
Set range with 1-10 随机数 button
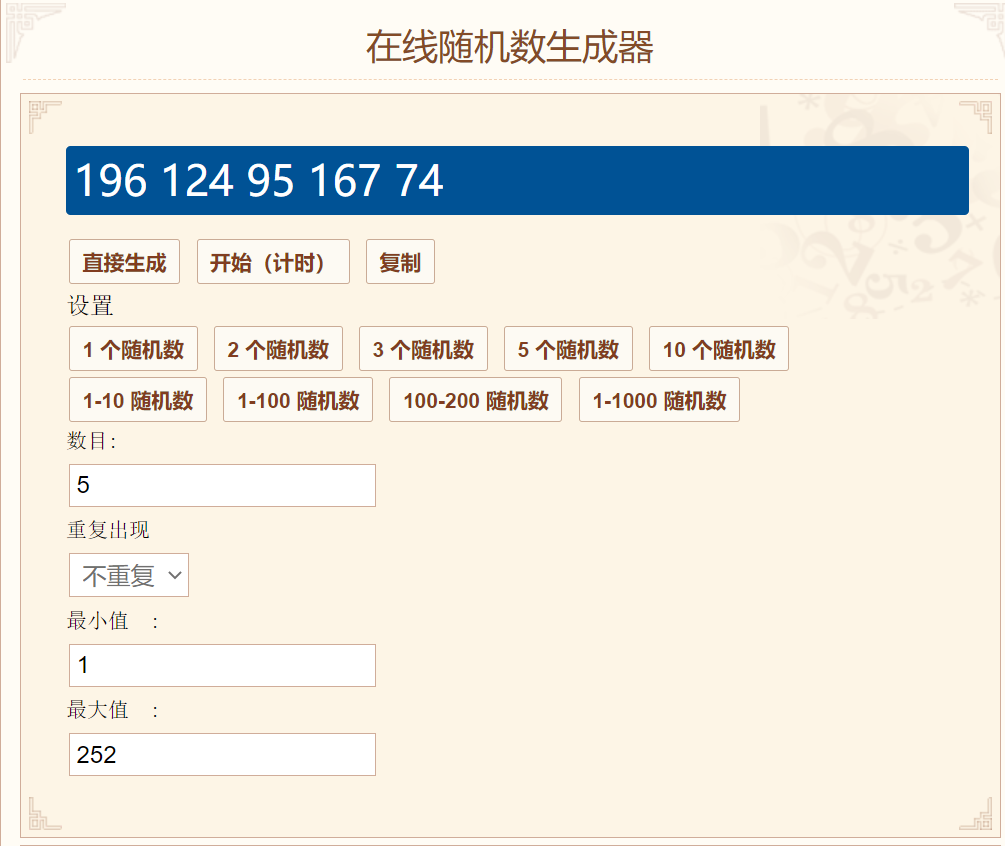pyautogui.click(x=138, y=399)
